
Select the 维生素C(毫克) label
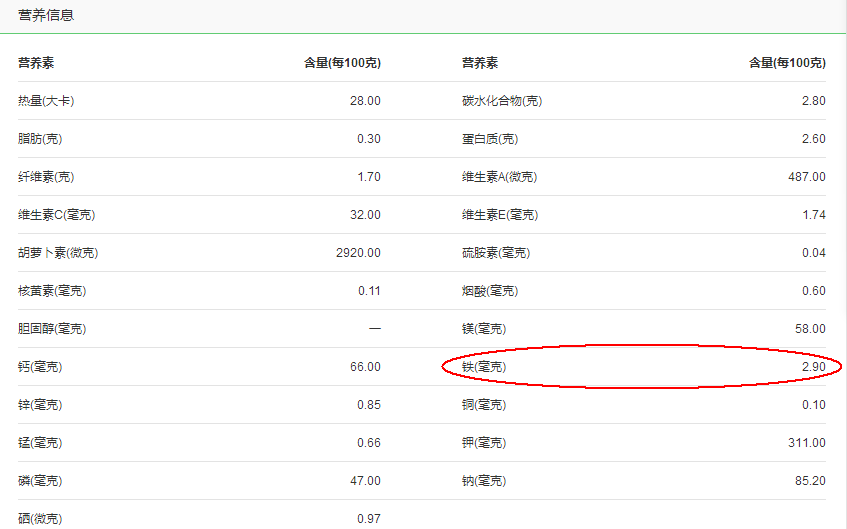click(57, 215)
